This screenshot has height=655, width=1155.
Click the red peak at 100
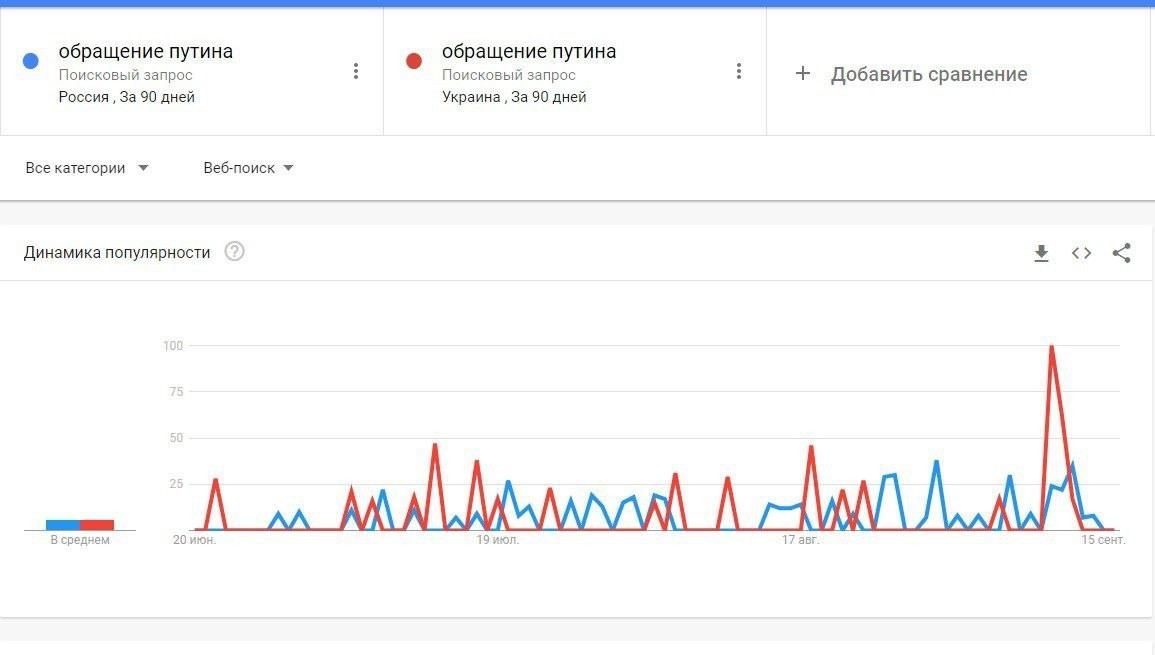pos(1051,346)
